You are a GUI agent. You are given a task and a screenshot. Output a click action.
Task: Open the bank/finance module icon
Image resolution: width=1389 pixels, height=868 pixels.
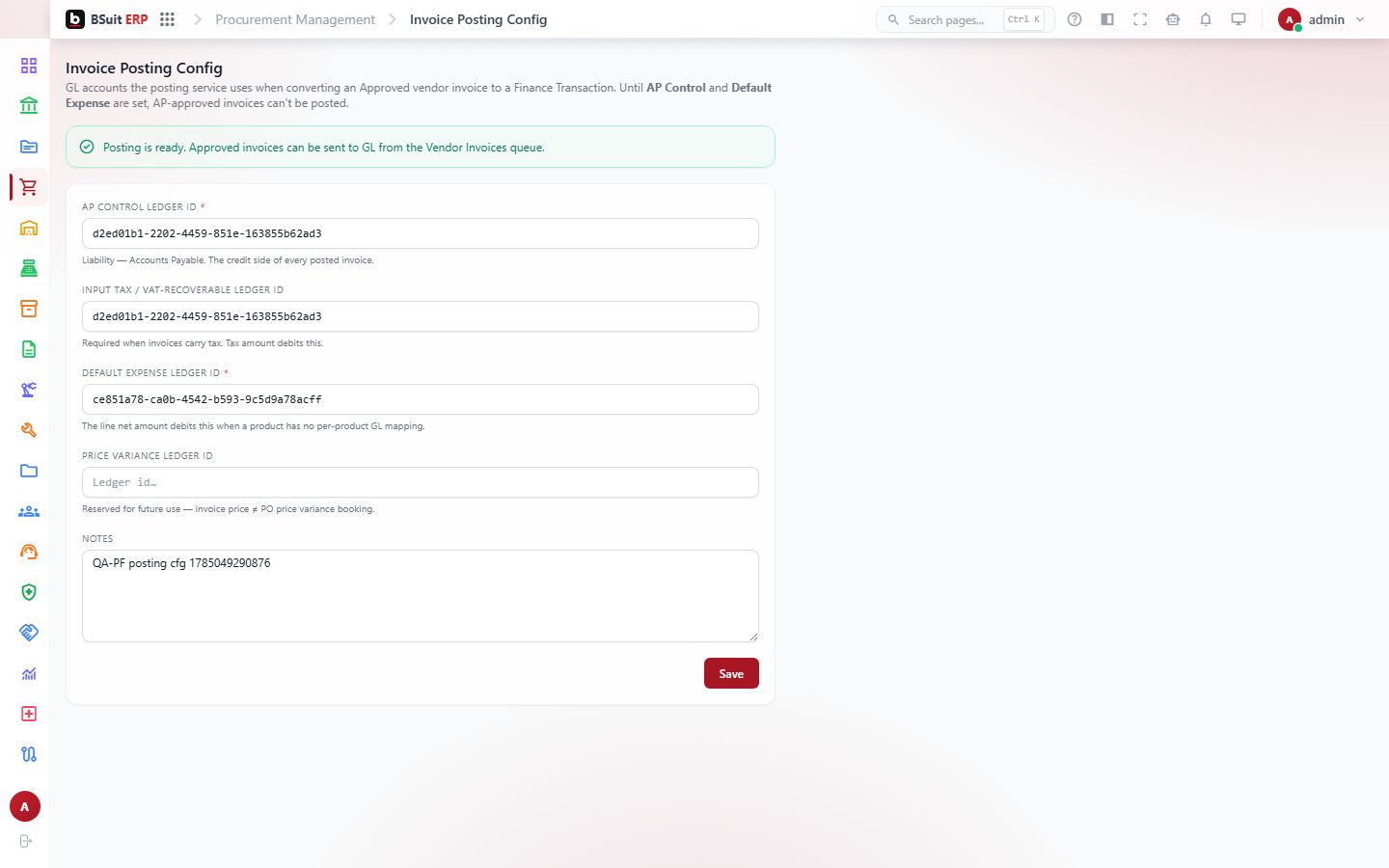click(x=29, y=106)
